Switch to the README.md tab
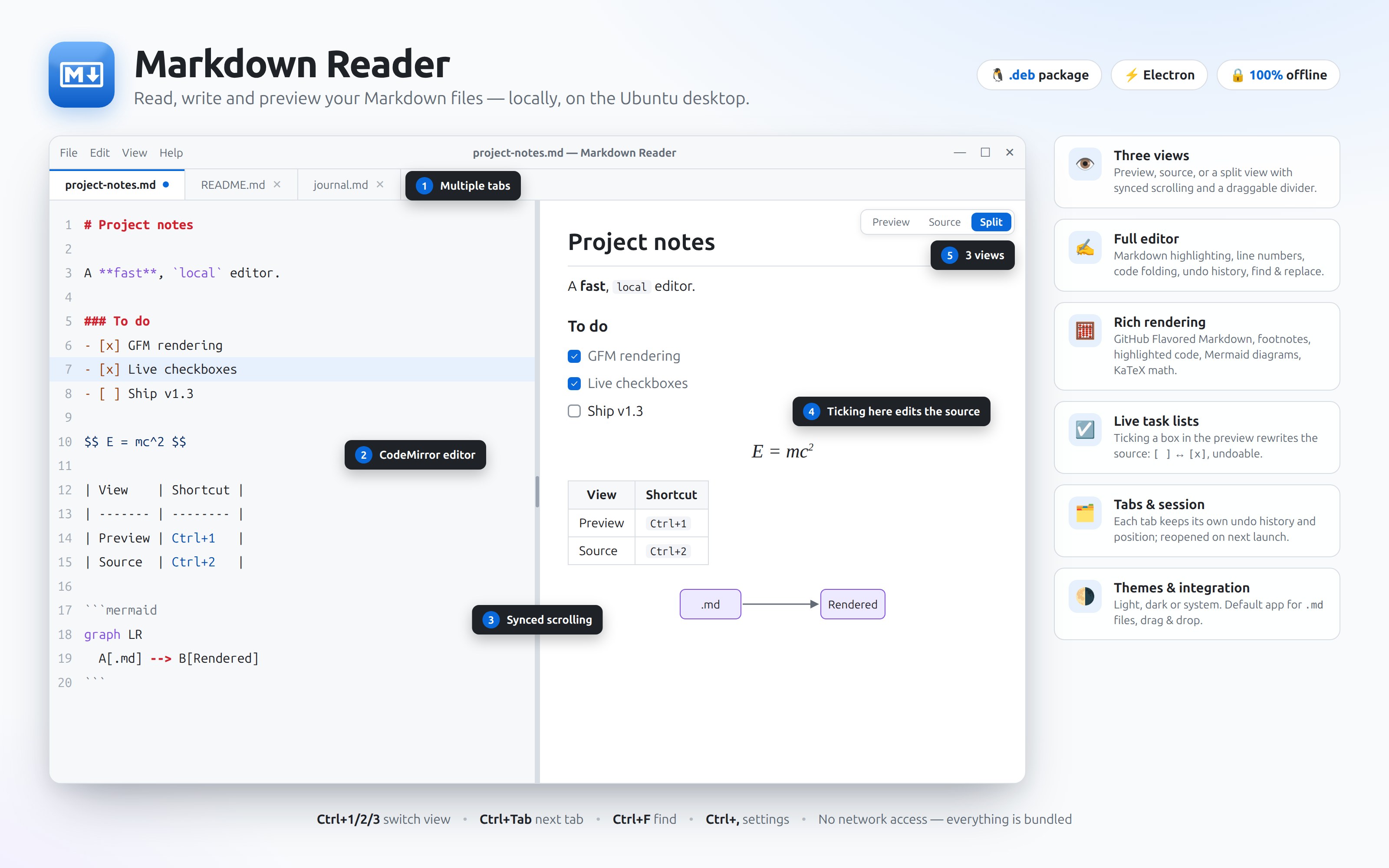The image size is (1389, 868). coord(241,185)
